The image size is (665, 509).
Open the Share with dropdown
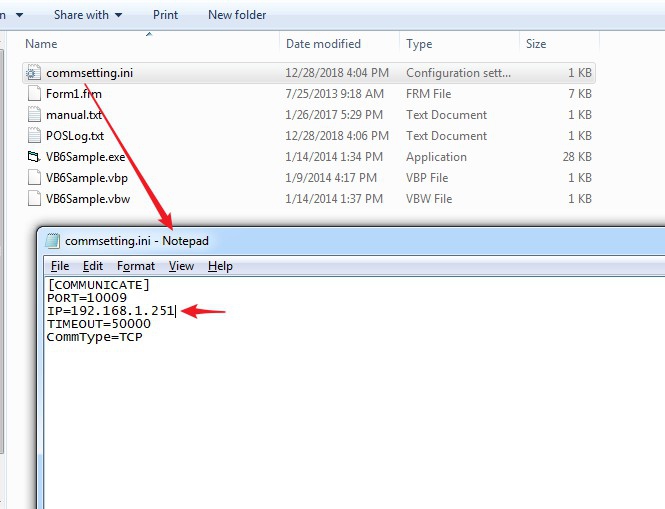click(x=88, y=15)
